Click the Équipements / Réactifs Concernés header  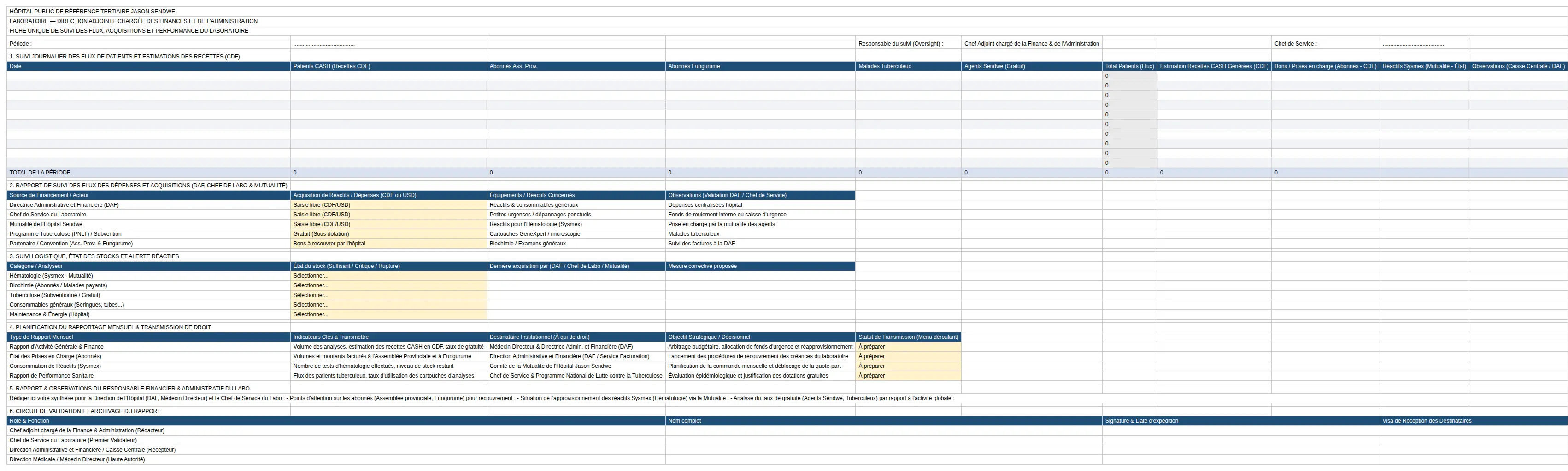click(576, 195)
